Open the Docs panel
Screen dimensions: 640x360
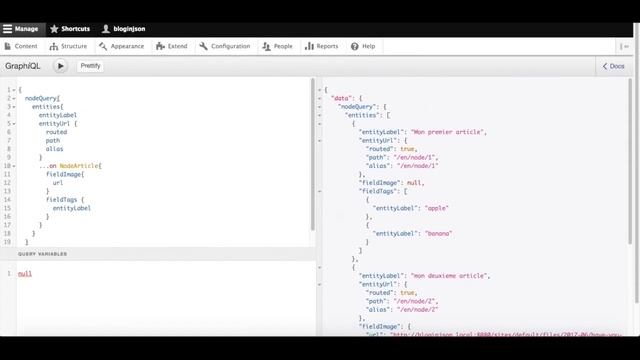click(x=613, y=66)
